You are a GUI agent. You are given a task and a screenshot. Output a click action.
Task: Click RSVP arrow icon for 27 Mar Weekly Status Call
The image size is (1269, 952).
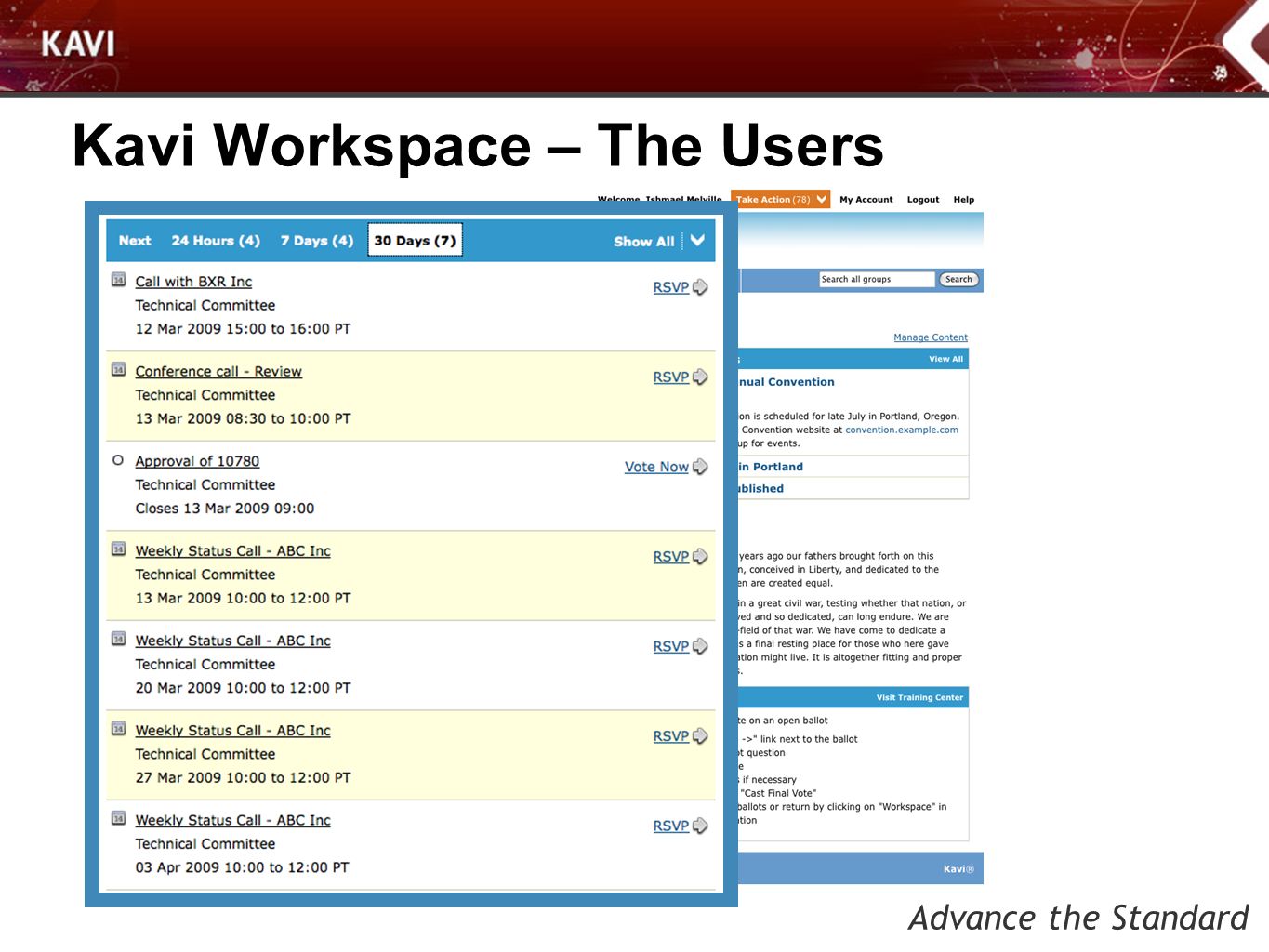pyautogui.click(x=700, y=736)
